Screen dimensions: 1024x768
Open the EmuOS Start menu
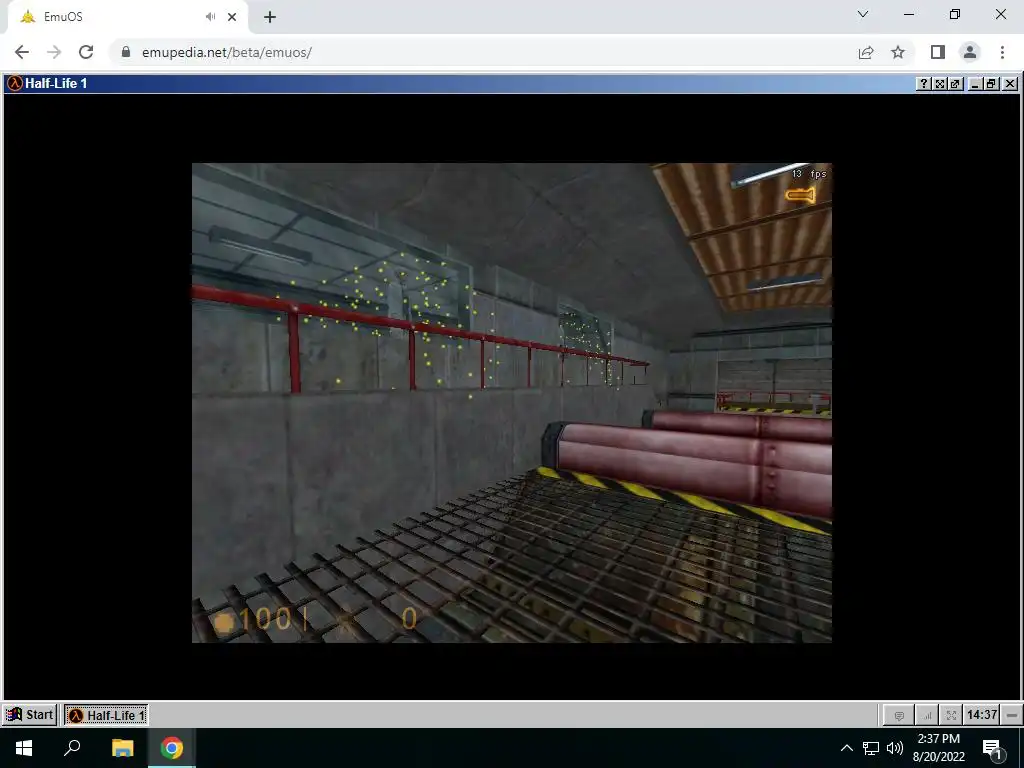(x=29, y=714)
